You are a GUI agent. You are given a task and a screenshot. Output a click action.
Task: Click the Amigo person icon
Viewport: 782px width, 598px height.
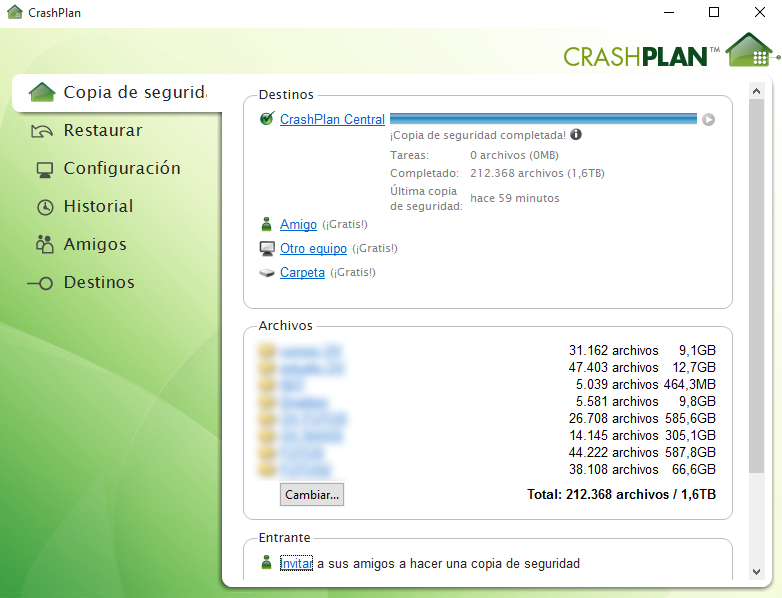[266, 224]
